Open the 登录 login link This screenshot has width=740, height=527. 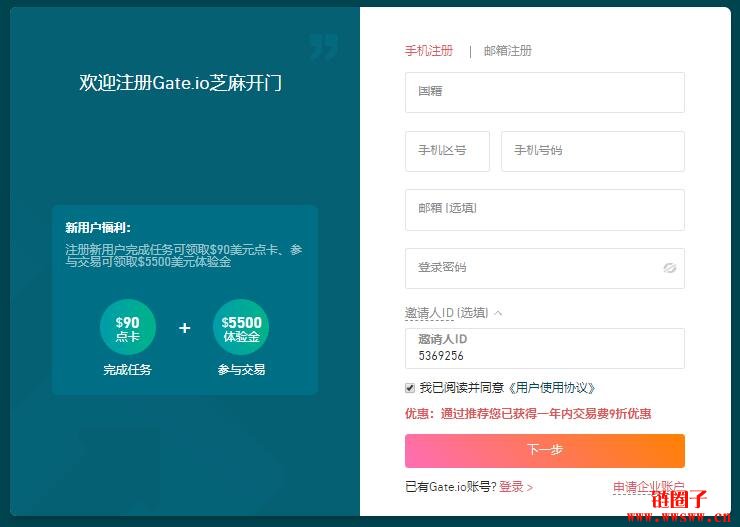click(x=515, y=486)
